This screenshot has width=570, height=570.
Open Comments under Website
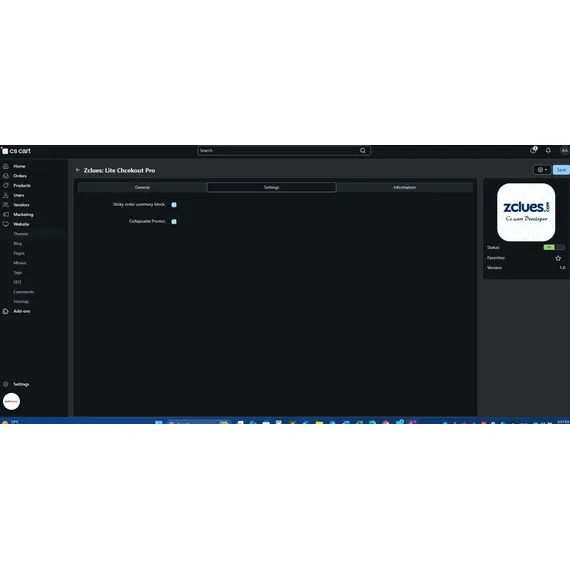pos(24,292)
